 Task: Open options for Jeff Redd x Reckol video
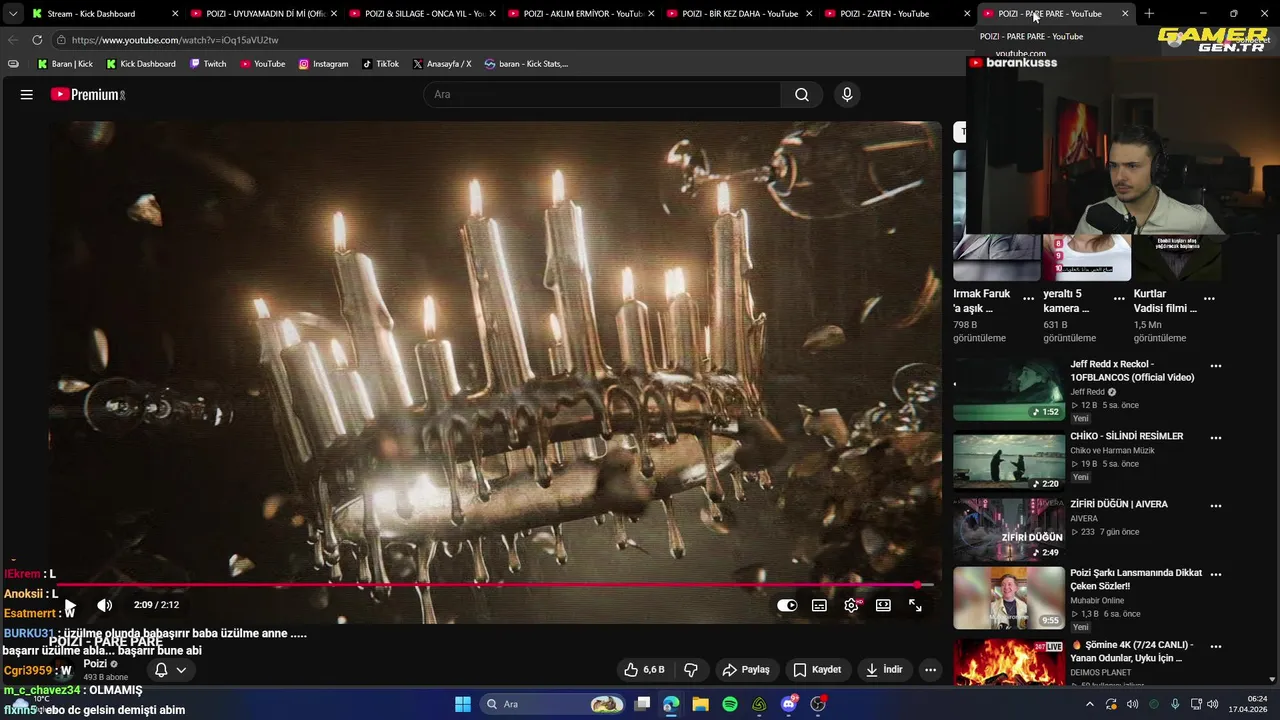(1216, 366)
